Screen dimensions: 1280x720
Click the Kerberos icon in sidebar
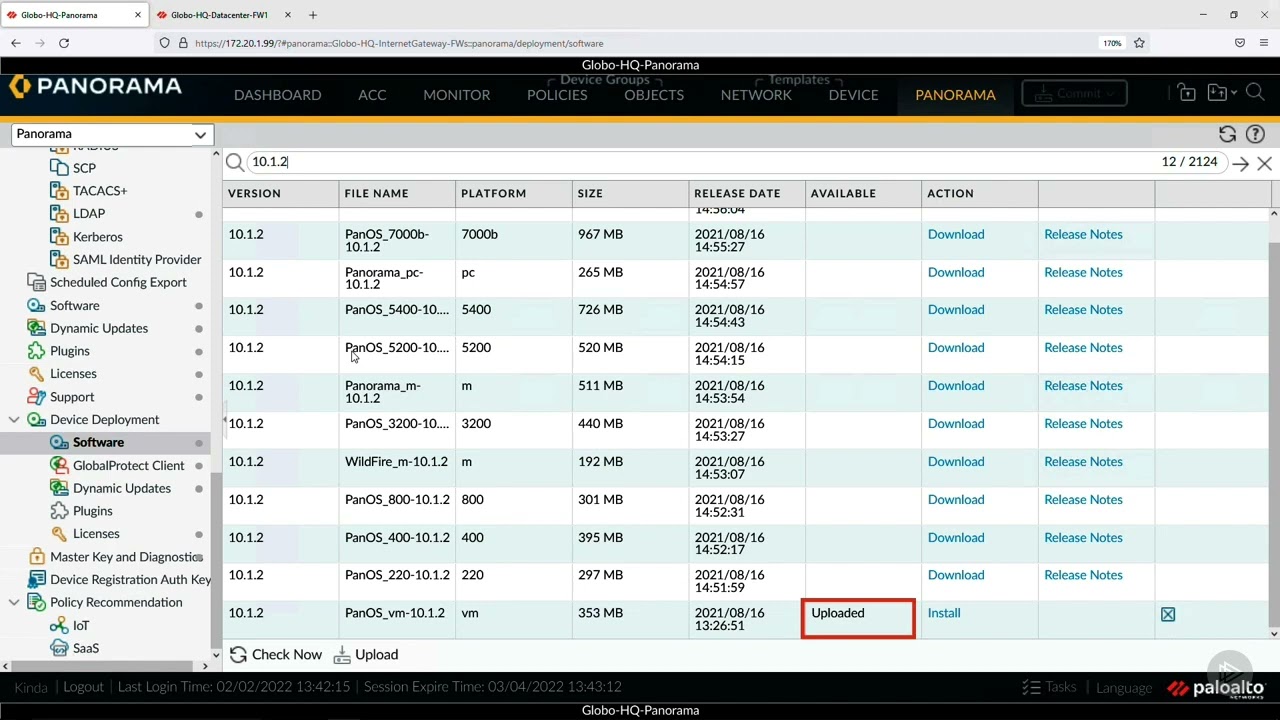tap(59, 237)
